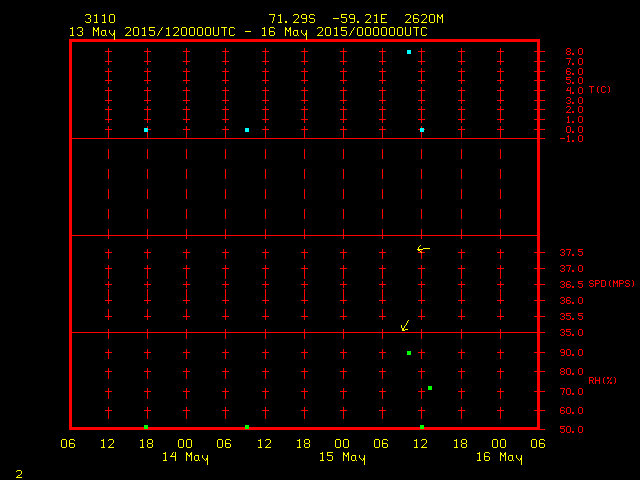Pick the green humidity point near 70%
This screenshot has height=480, width=640.
click(430, 388)
